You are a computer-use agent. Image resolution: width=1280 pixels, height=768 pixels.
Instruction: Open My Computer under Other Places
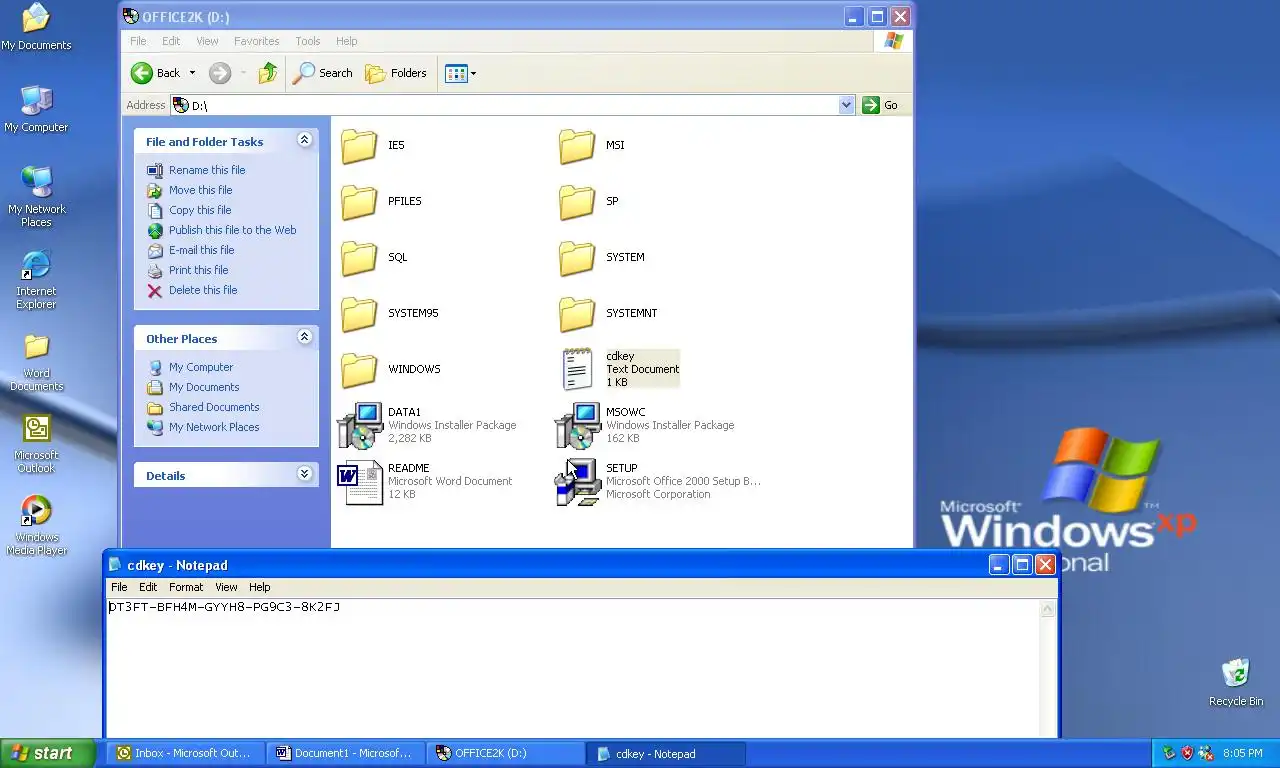[201, 367]
